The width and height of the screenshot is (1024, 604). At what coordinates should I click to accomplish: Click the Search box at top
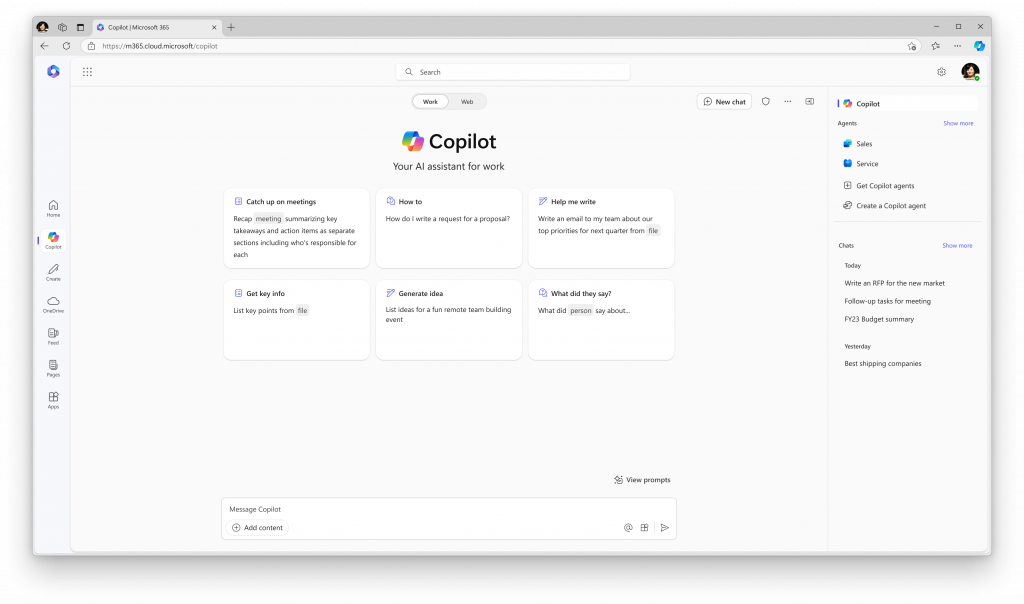coord(513,72)
